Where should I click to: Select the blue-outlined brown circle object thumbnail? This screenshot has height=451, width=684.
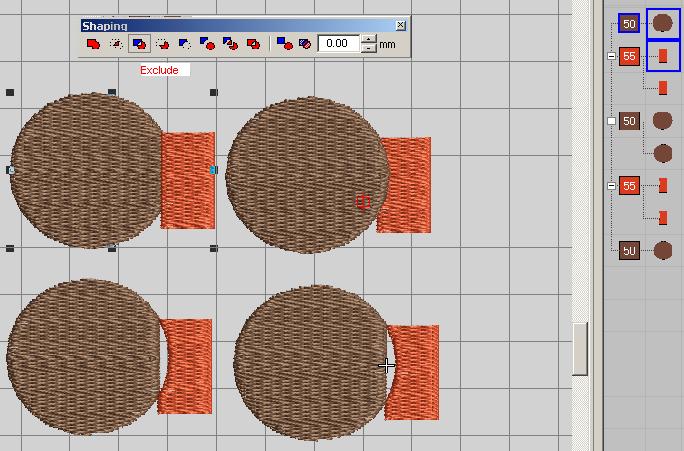pos(662,23)
